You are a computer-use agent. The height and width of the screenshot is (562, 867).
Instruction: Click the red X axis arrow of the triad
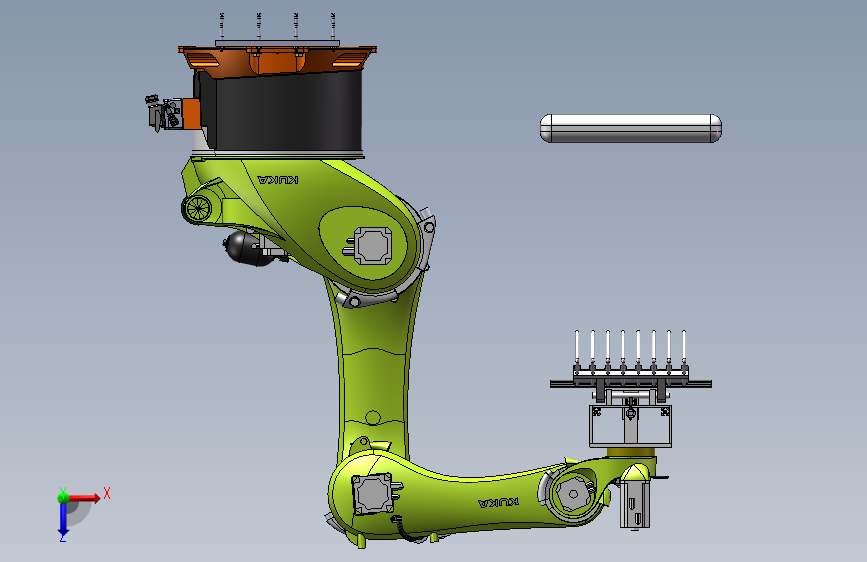(84, 498)
